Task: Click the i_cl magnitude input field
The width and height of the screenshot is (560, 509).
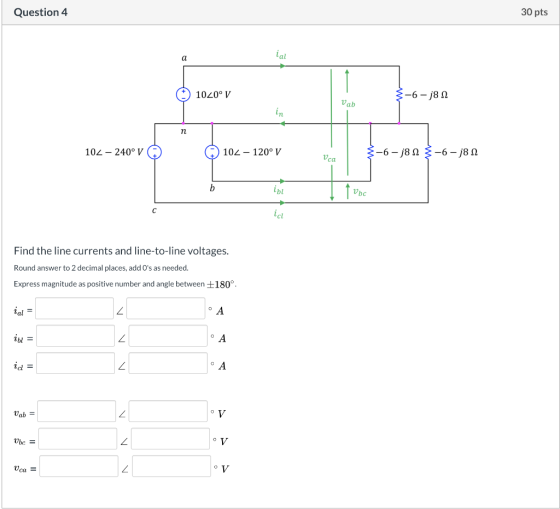Action: [x=75, y=363]
